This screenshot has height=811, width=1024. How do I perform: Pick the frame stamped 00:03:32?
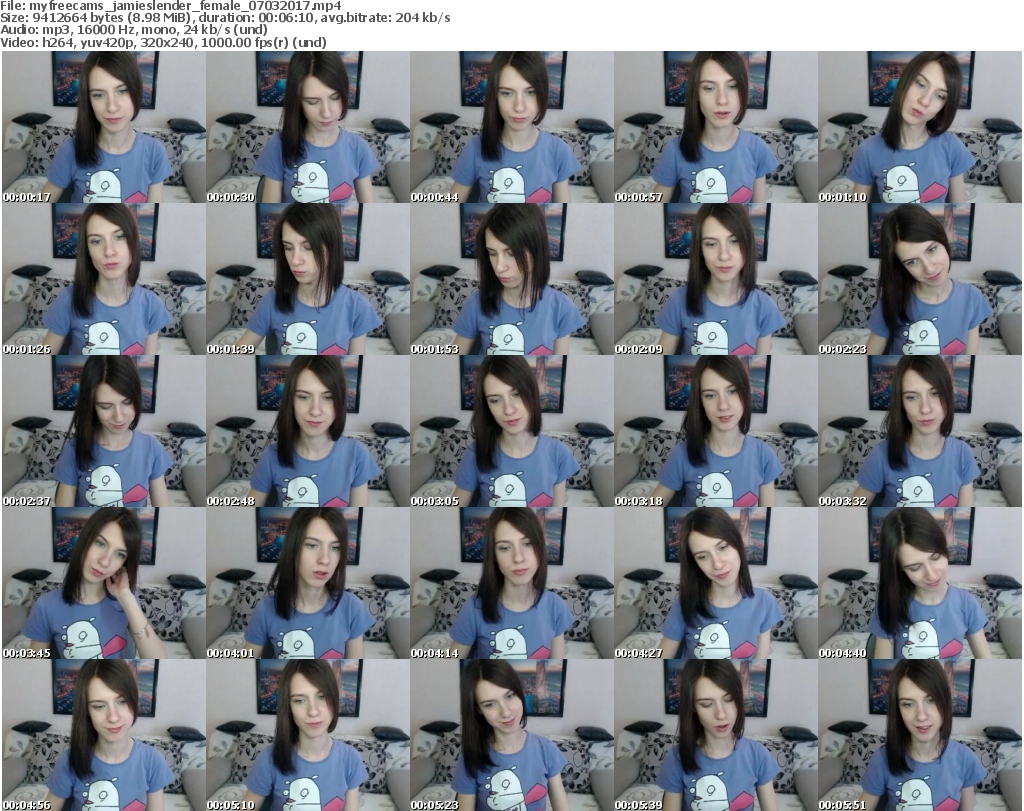point(920,432)
